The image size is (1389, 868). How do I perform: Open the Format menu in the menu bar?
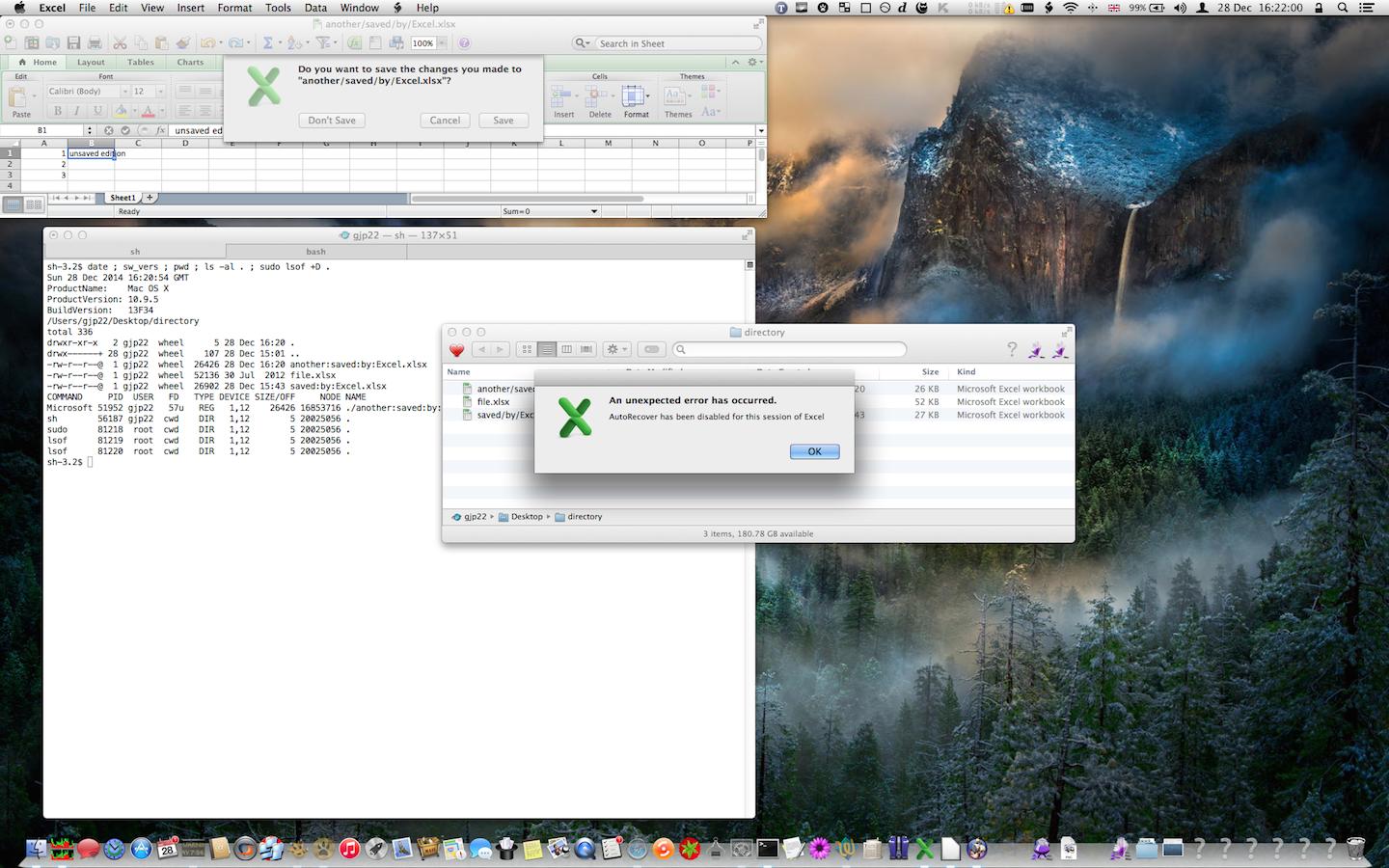(x=234, y=8)
